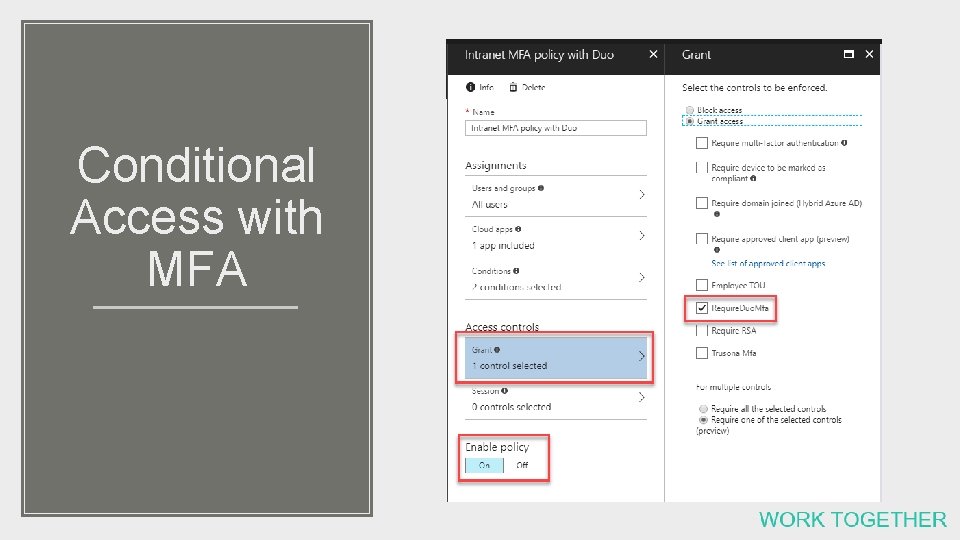This screenshot has height=540, width=960.
Task: Click info icon beside multi-factor authentication
Action: 844,143
